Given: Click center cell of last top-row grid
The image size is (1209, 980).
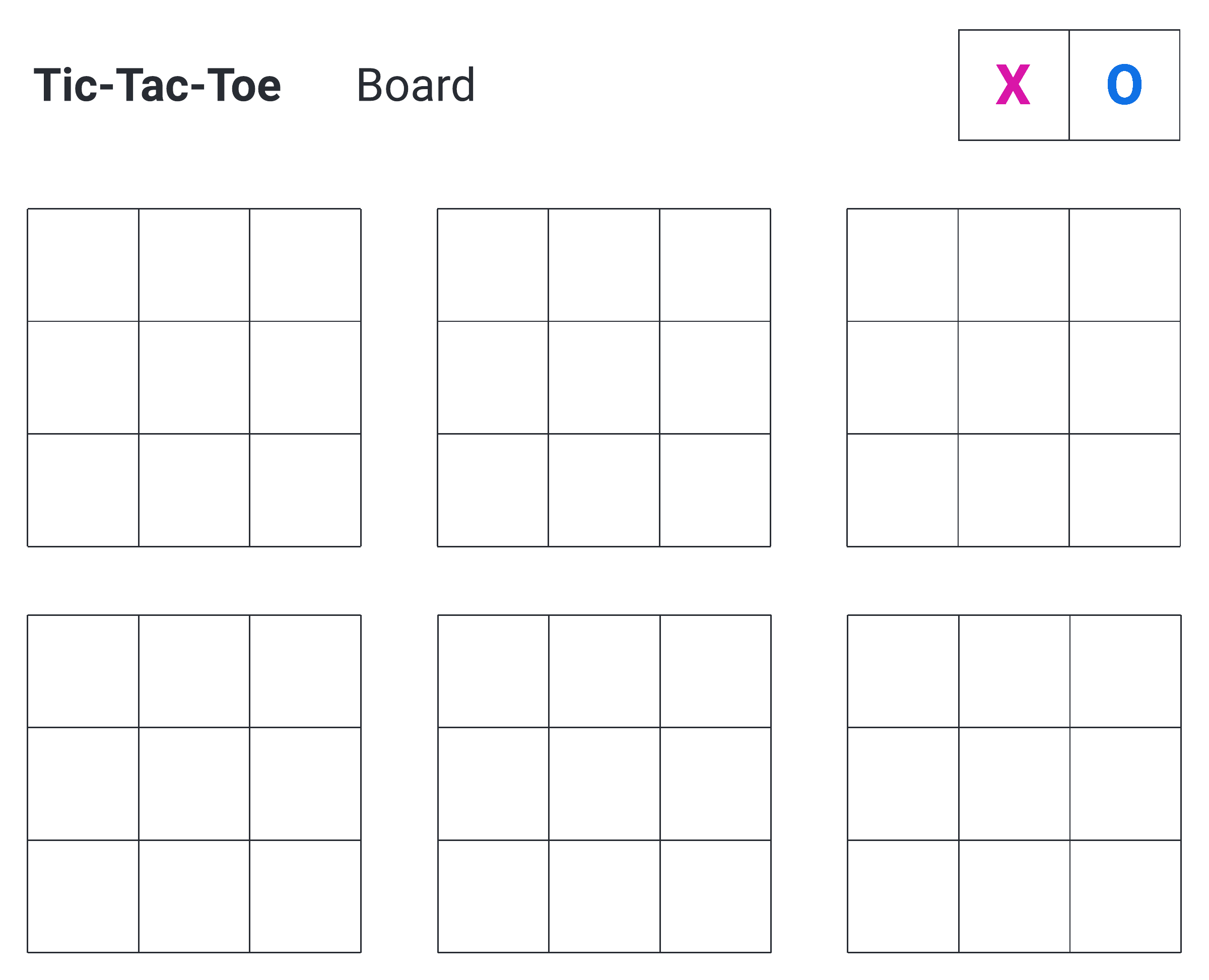Looking at the screenshot, I should [x=1013, y=378].
